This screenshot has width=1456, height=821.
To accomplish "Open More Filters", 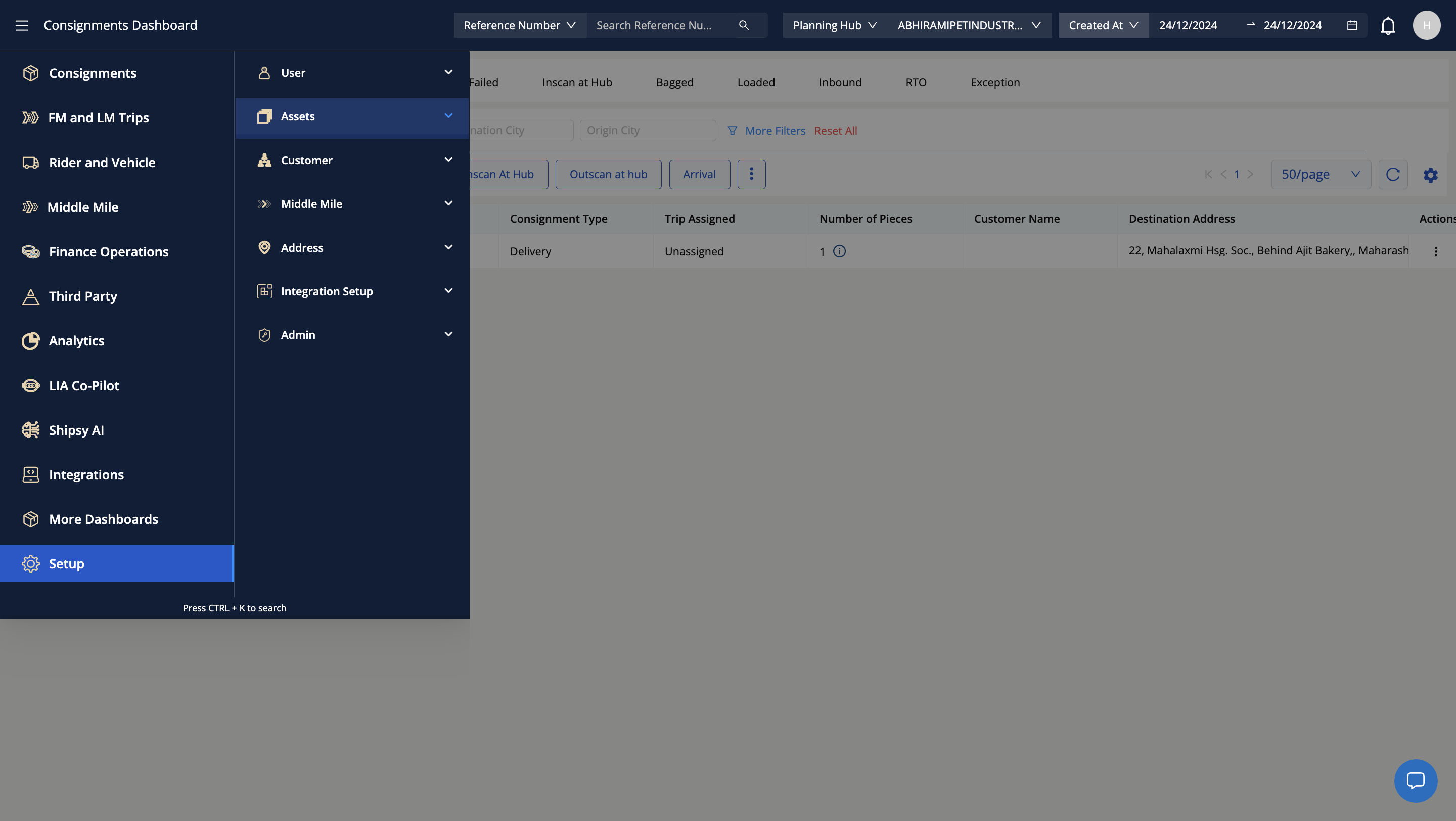I will pyautogui.click(x=766, y=131).
